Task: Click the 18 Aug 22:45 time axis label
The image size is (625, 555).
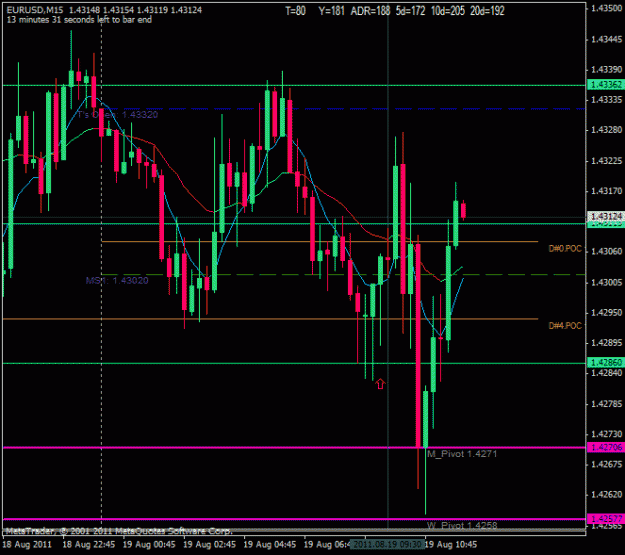Action: 89,544
